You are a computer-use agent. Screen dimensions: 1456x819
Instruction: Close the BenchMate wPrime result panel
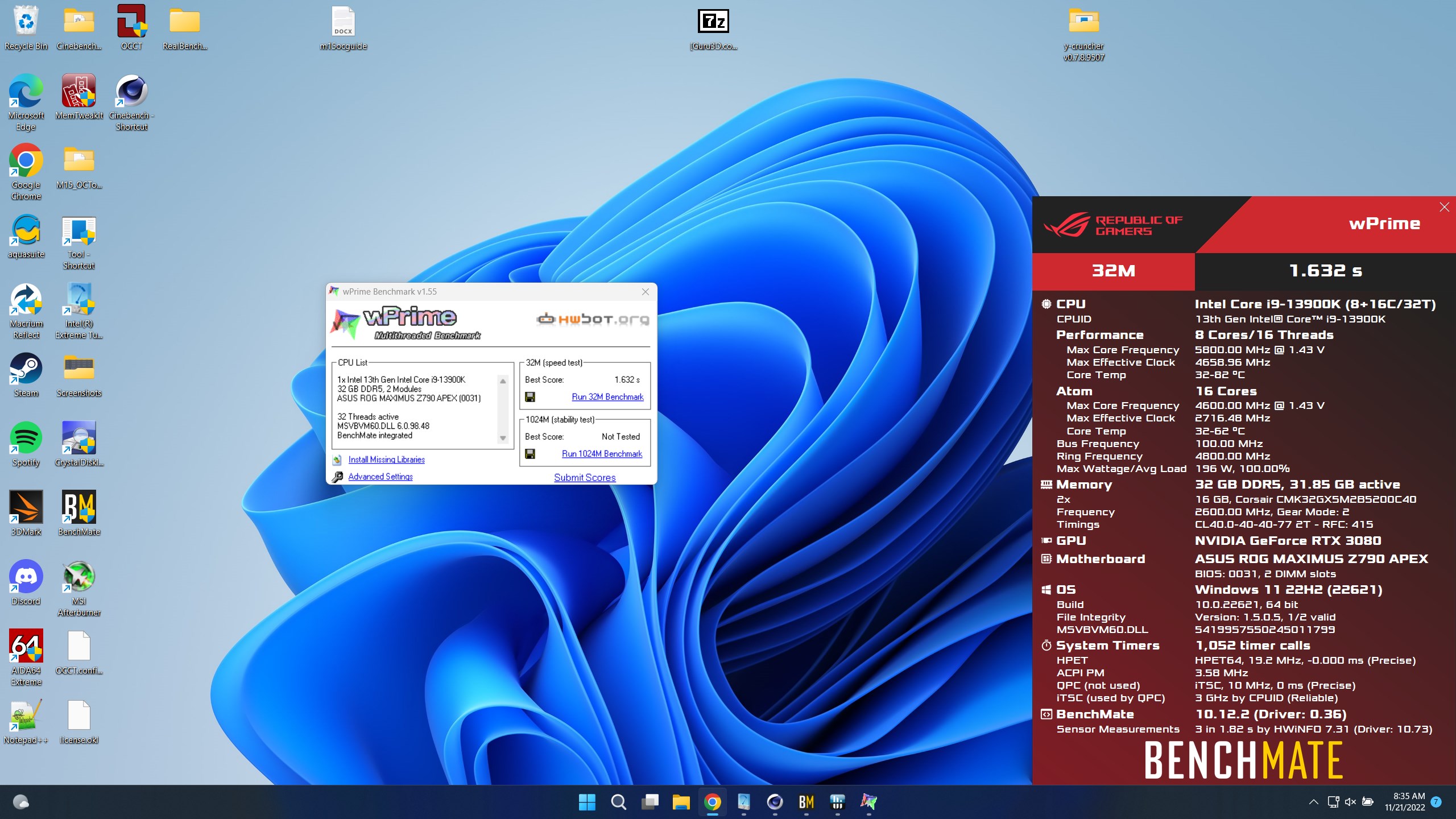[1444, 207]
